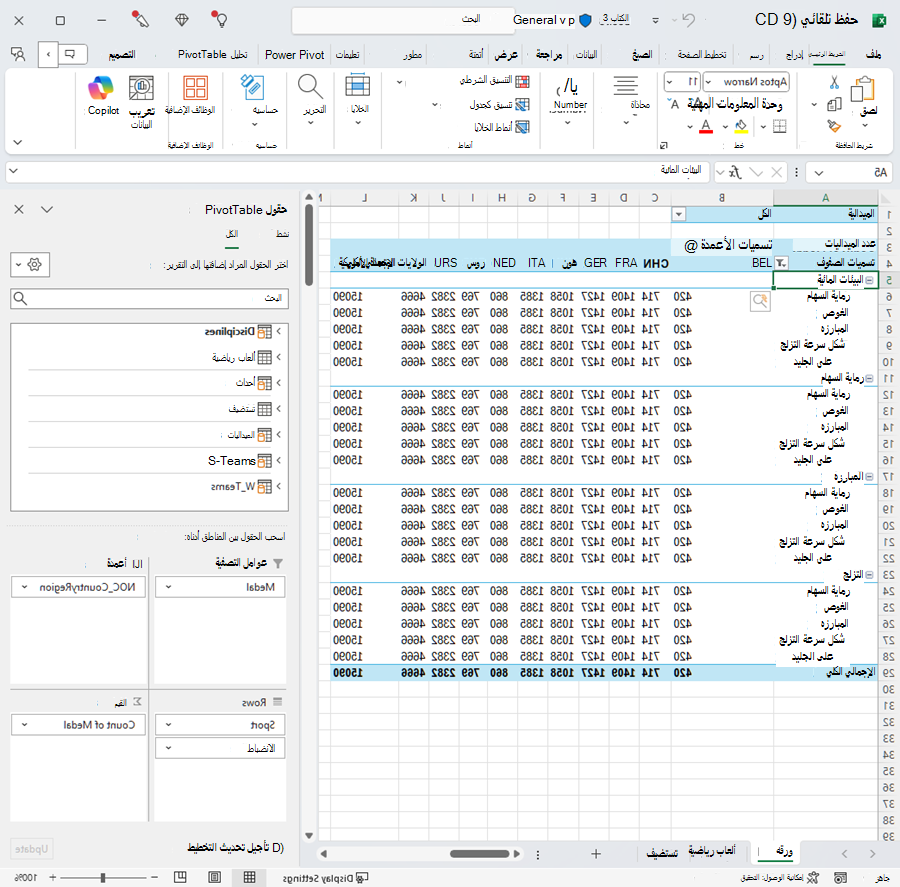
Task: Switch to Normal view in status bar
Action: pyautogui.click(x=250, y=877)
